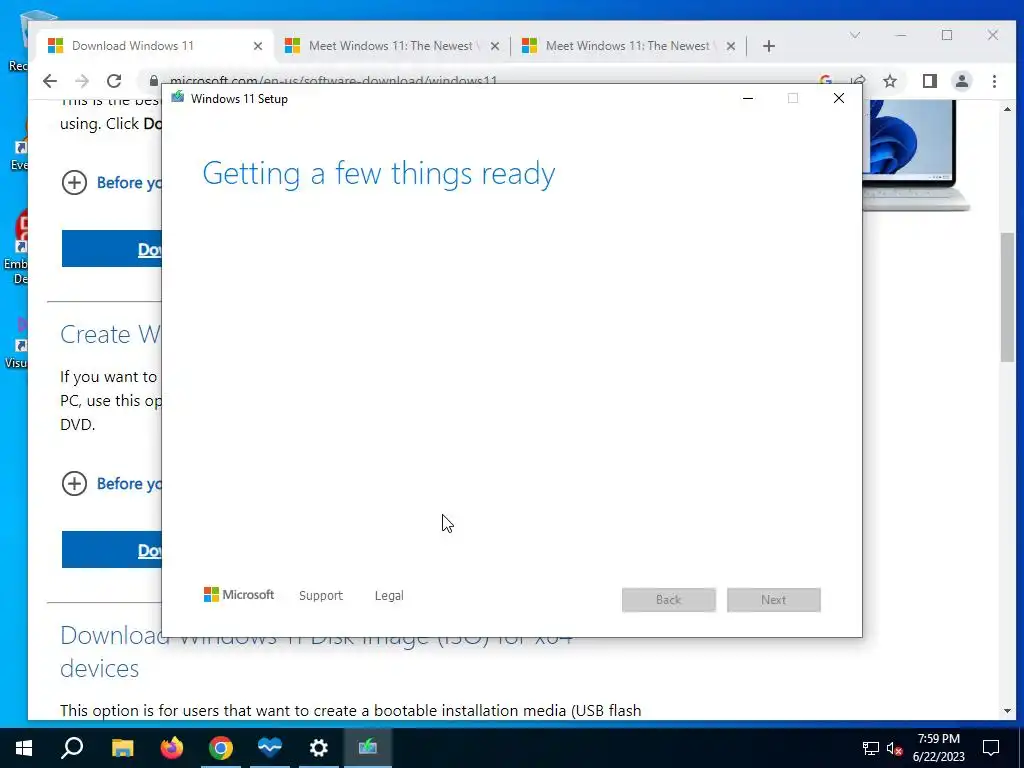This screenshot has height=768, width=1024.
Task: Click the network icon in system tray
Action: click(x=871, y=748)
